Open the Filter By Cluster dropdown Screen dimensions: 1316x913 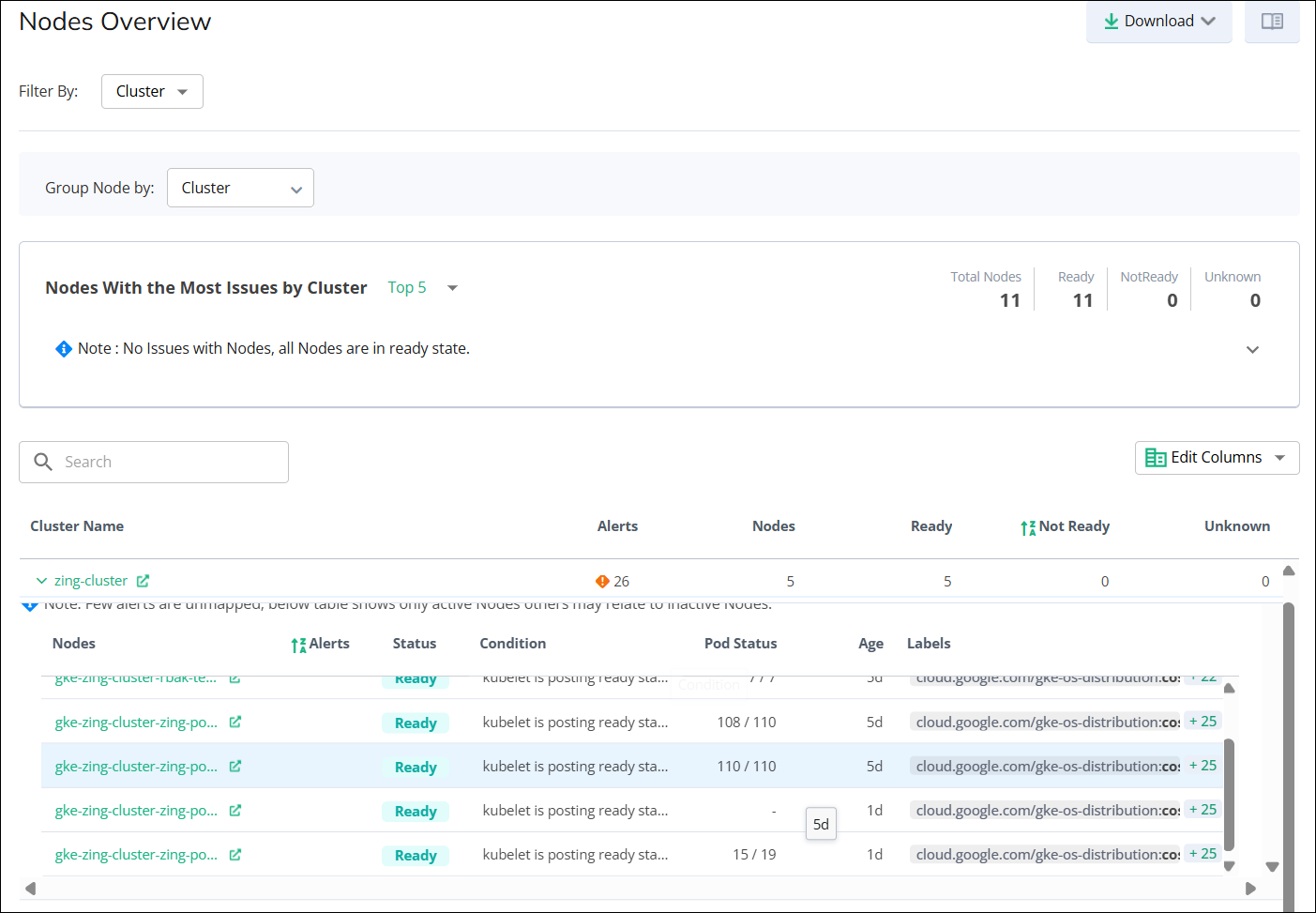(152, 91)
